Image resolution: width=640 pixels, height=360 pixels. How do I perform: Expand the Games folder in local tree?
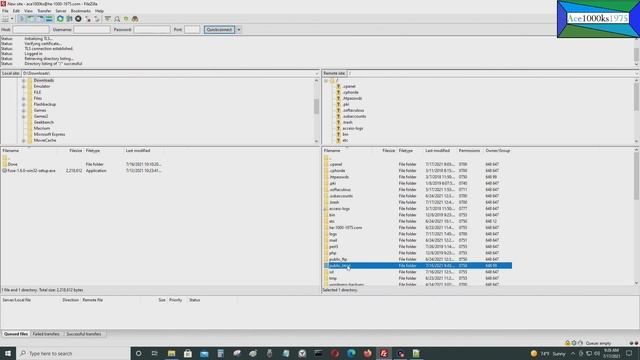23,110
